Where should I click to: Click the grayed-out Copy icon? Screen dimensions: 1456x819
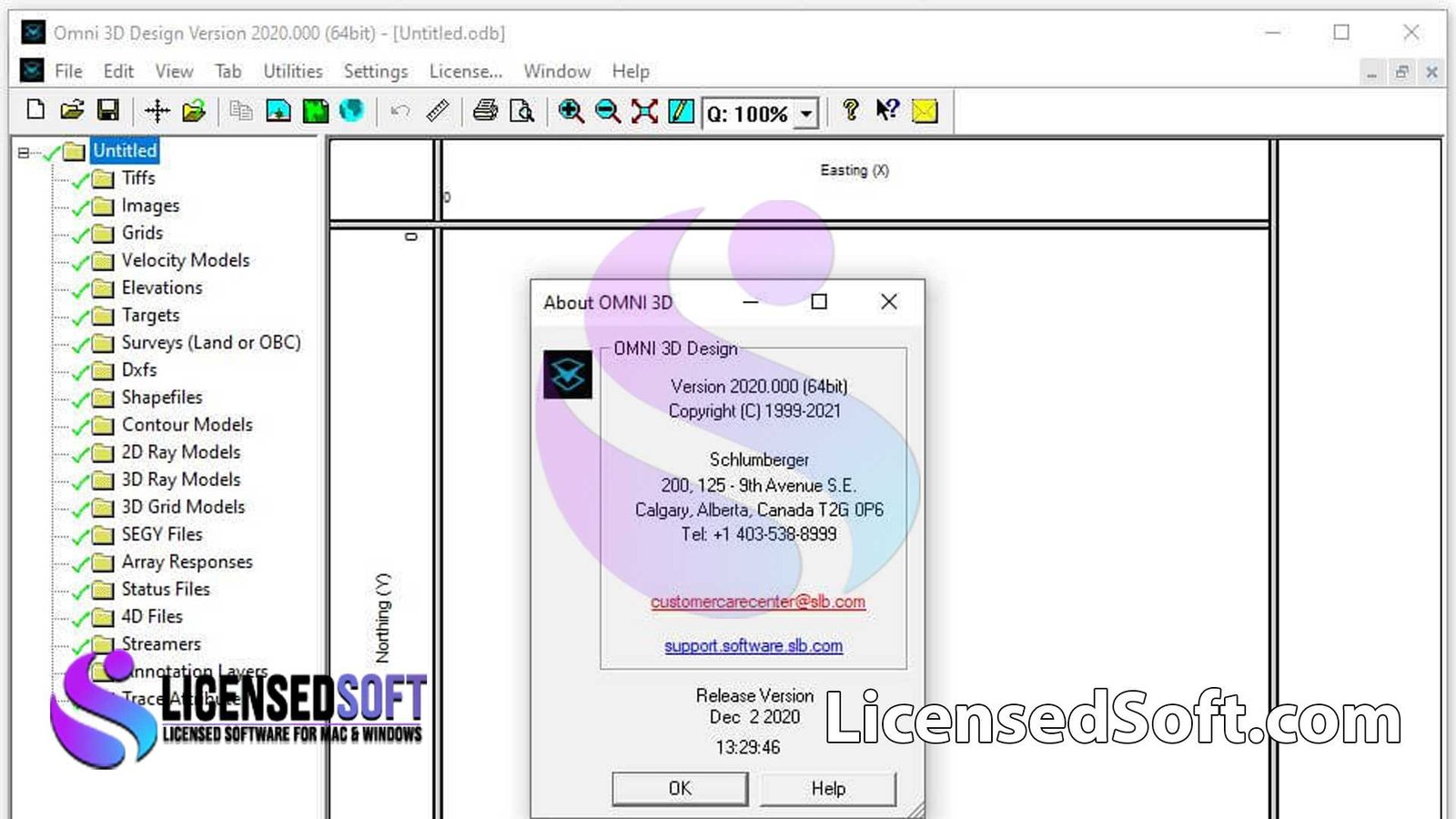coord(241,111)
